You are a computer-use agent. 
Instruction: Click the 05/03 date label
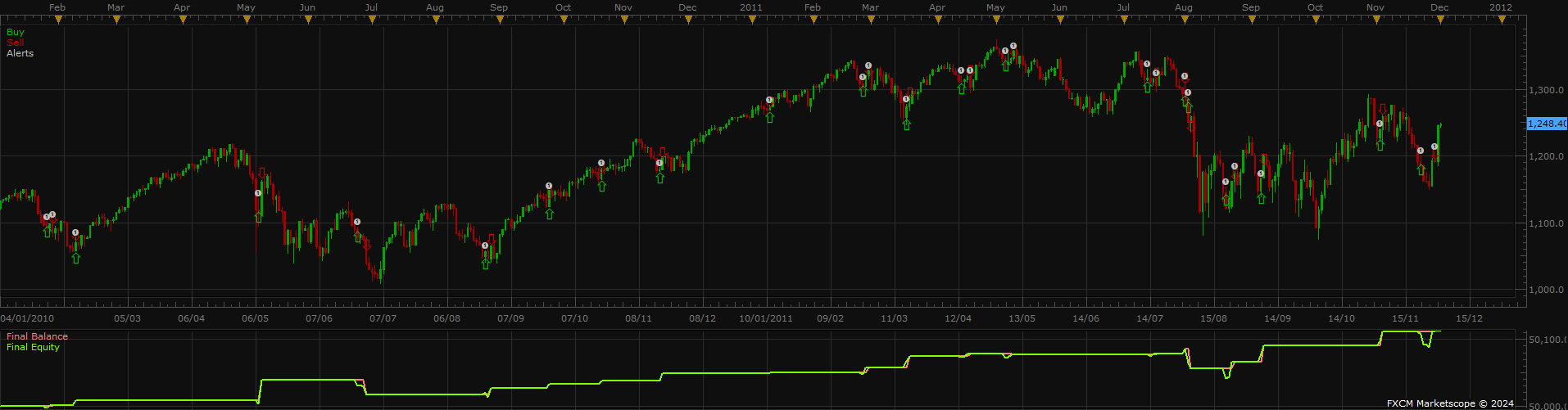tap(127, 318)
